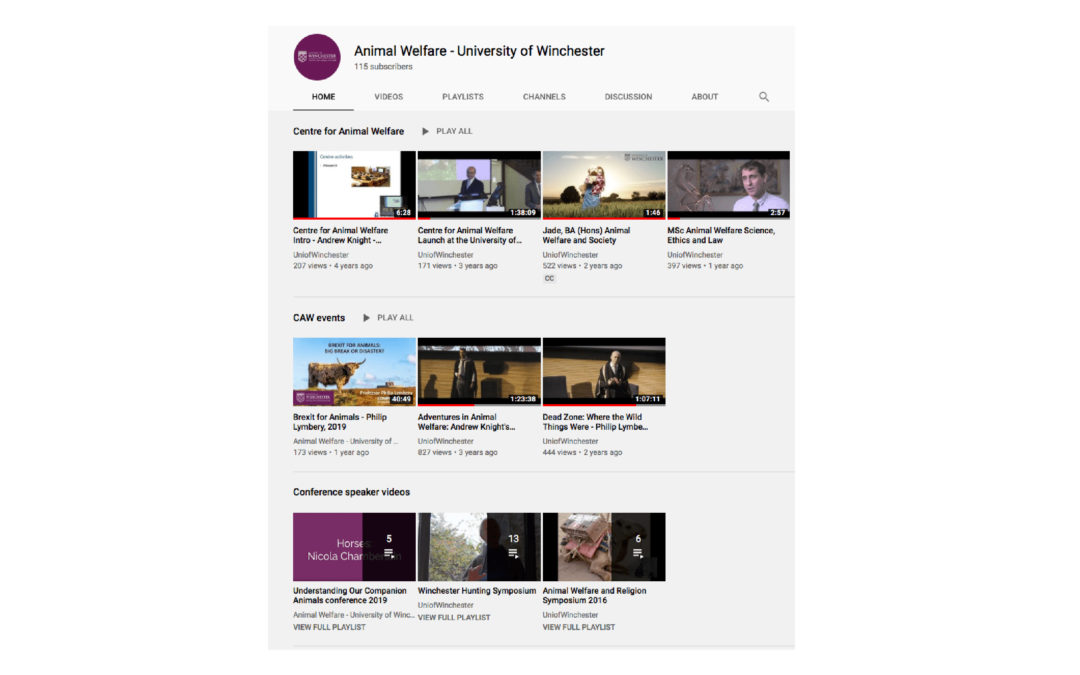This screenshot has height=675, width=1080.
Task: Open the CAW events section heading
Action: tap(319, 318)
